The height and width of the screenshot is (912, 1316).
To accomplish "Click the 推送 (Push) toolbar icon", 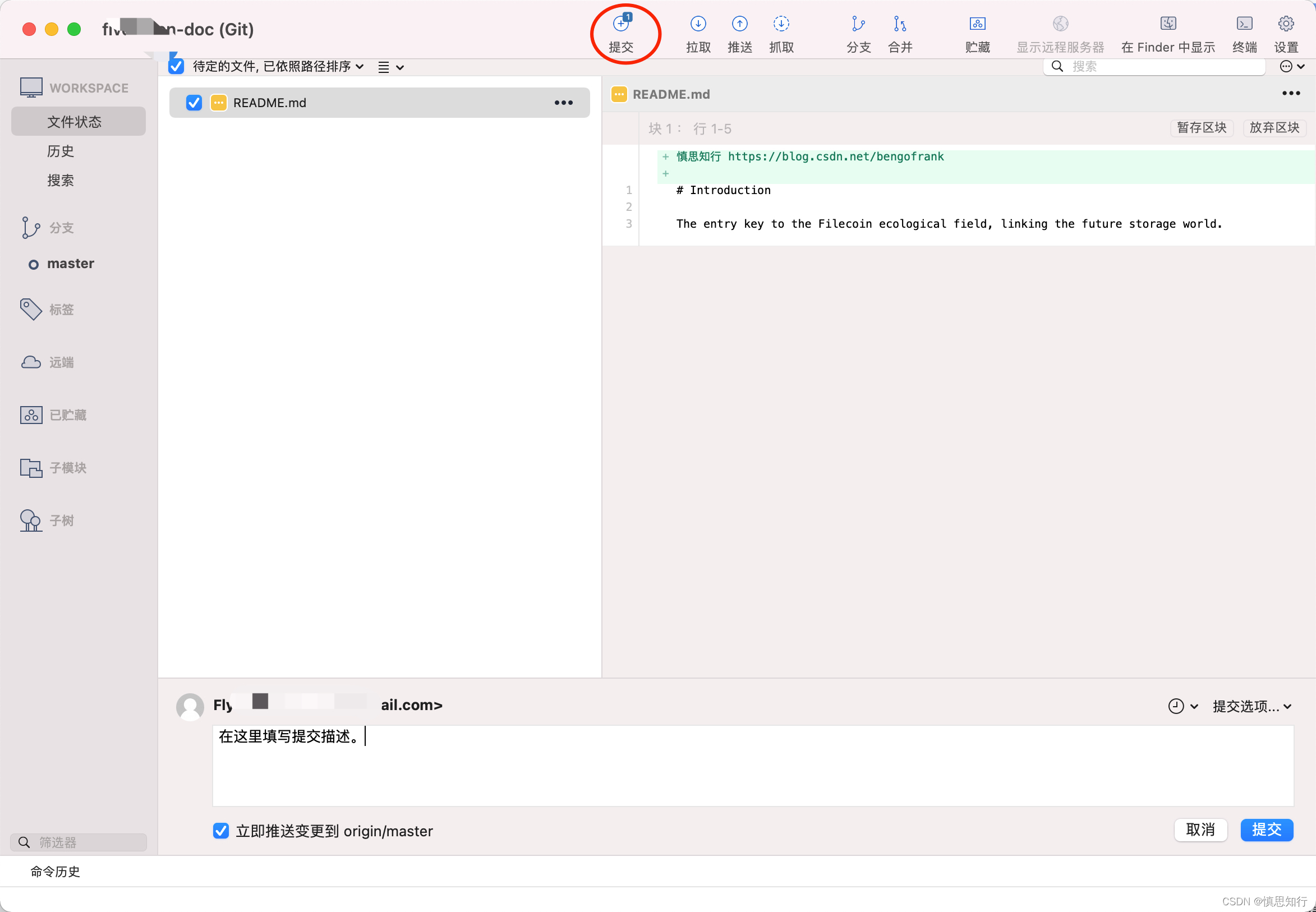I will [739, 25].
